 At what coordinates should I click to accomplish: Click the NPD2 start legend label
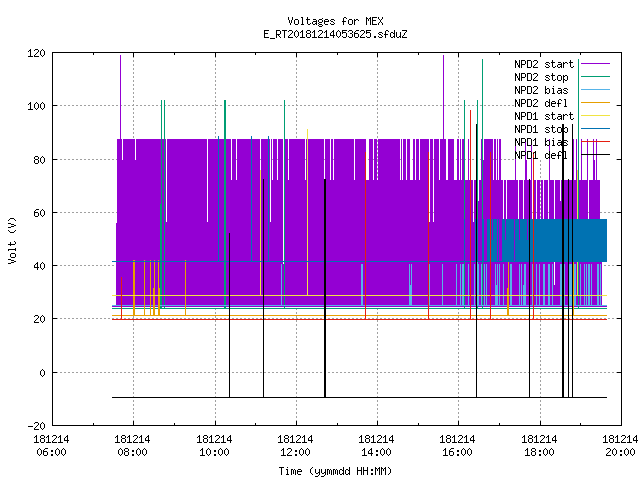(x=544, y=64)
